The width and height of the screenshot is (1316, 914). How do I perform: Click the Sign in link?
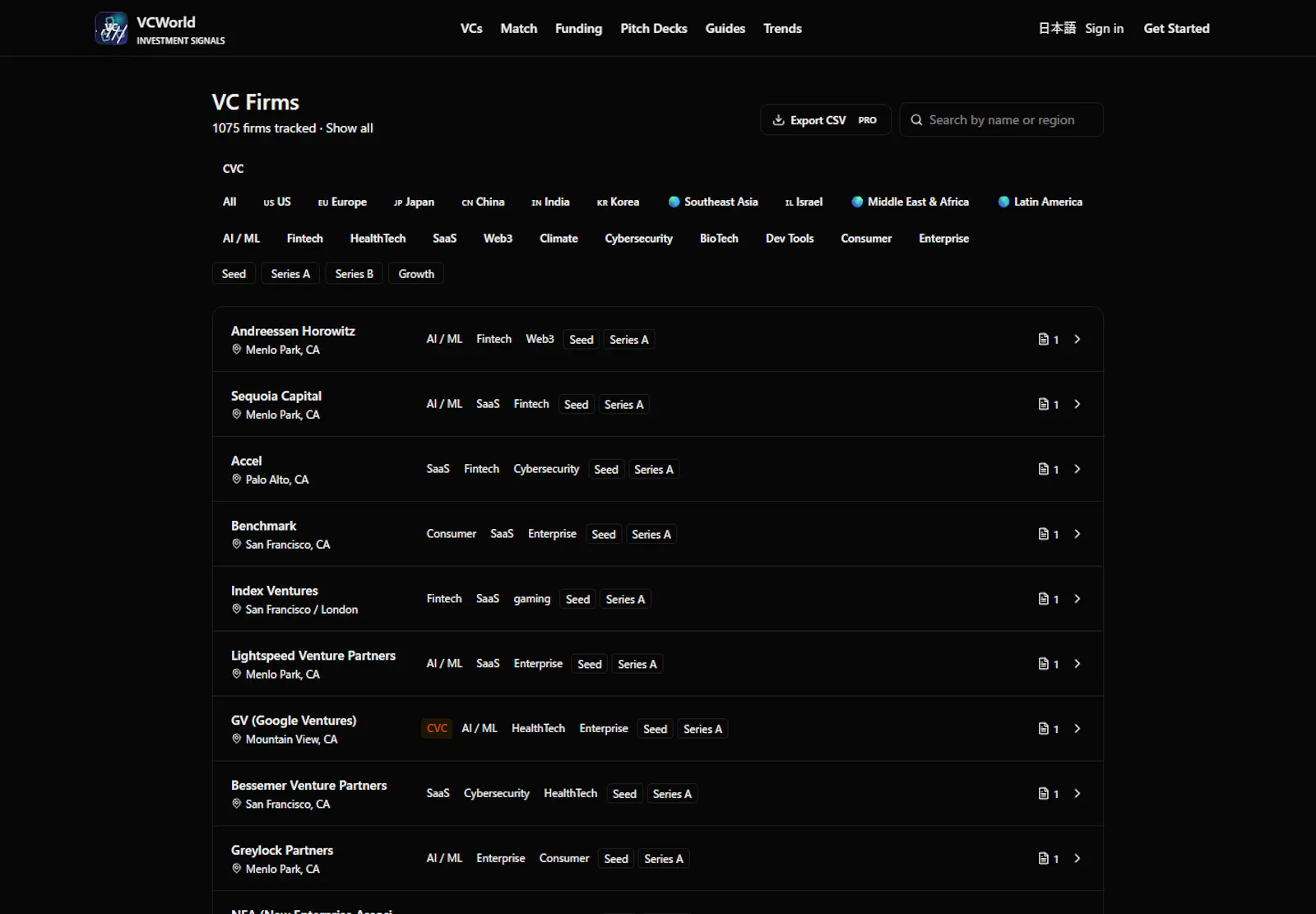click(x=1105, y=28)
